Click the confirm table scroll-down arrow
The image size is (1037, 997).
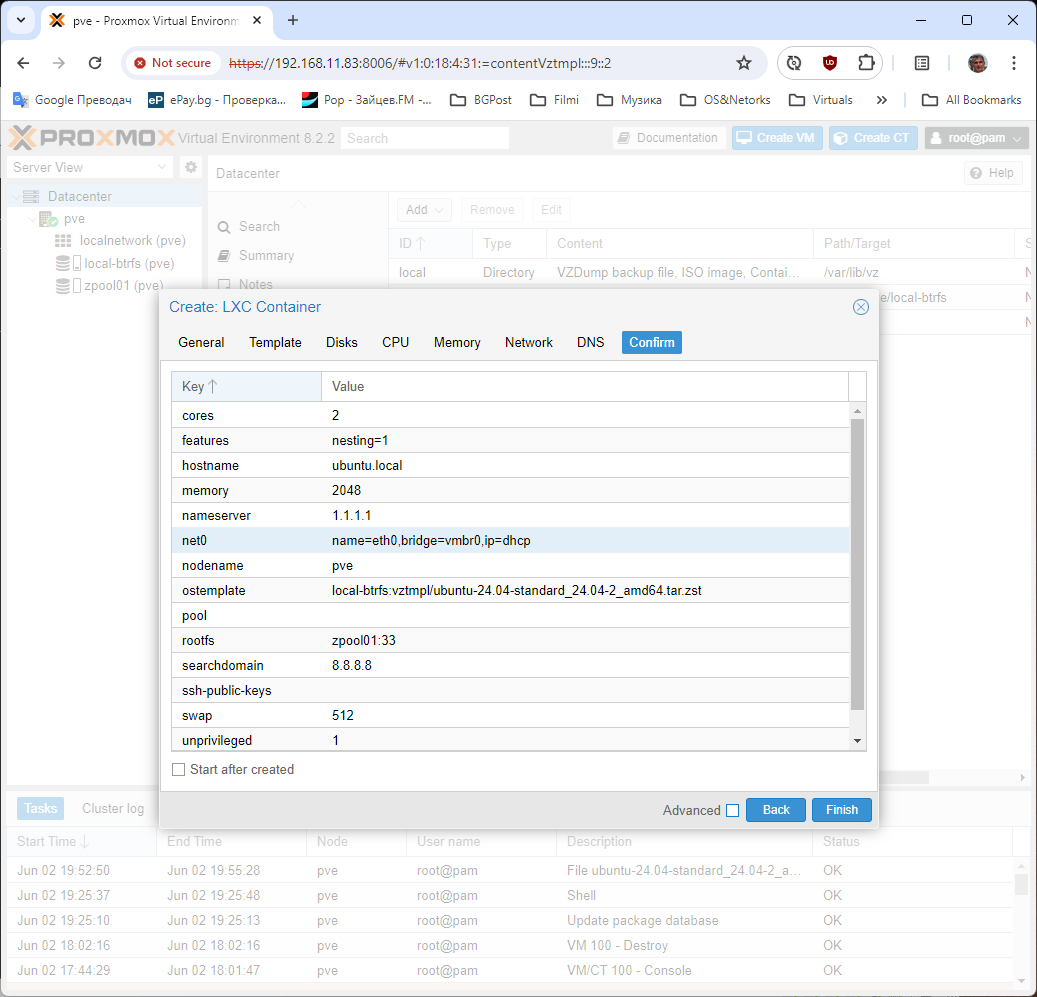pyautogui.click(x=858, y=741)
